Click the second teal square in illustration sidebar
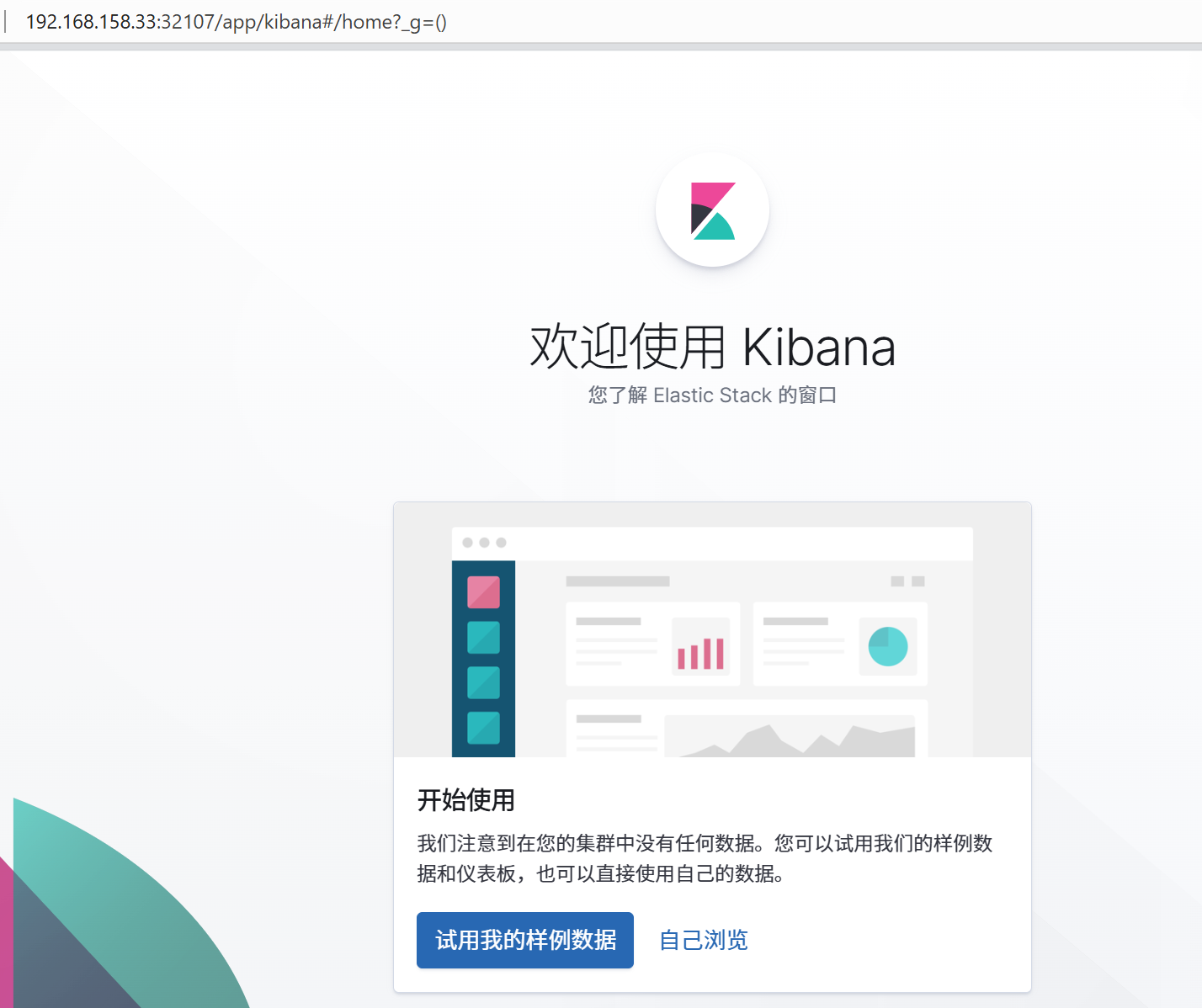The height and width of the screenshot is (1008, 1202). click(483, 682)
